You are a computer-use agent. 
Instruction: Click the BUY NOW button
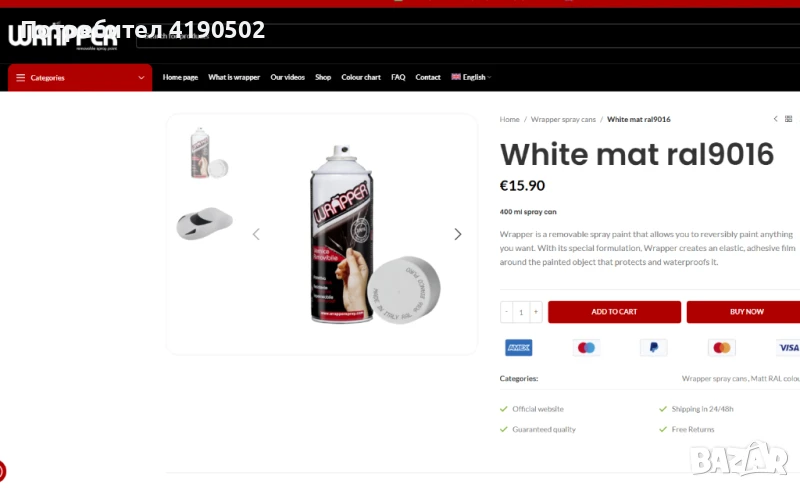[744, 311]
